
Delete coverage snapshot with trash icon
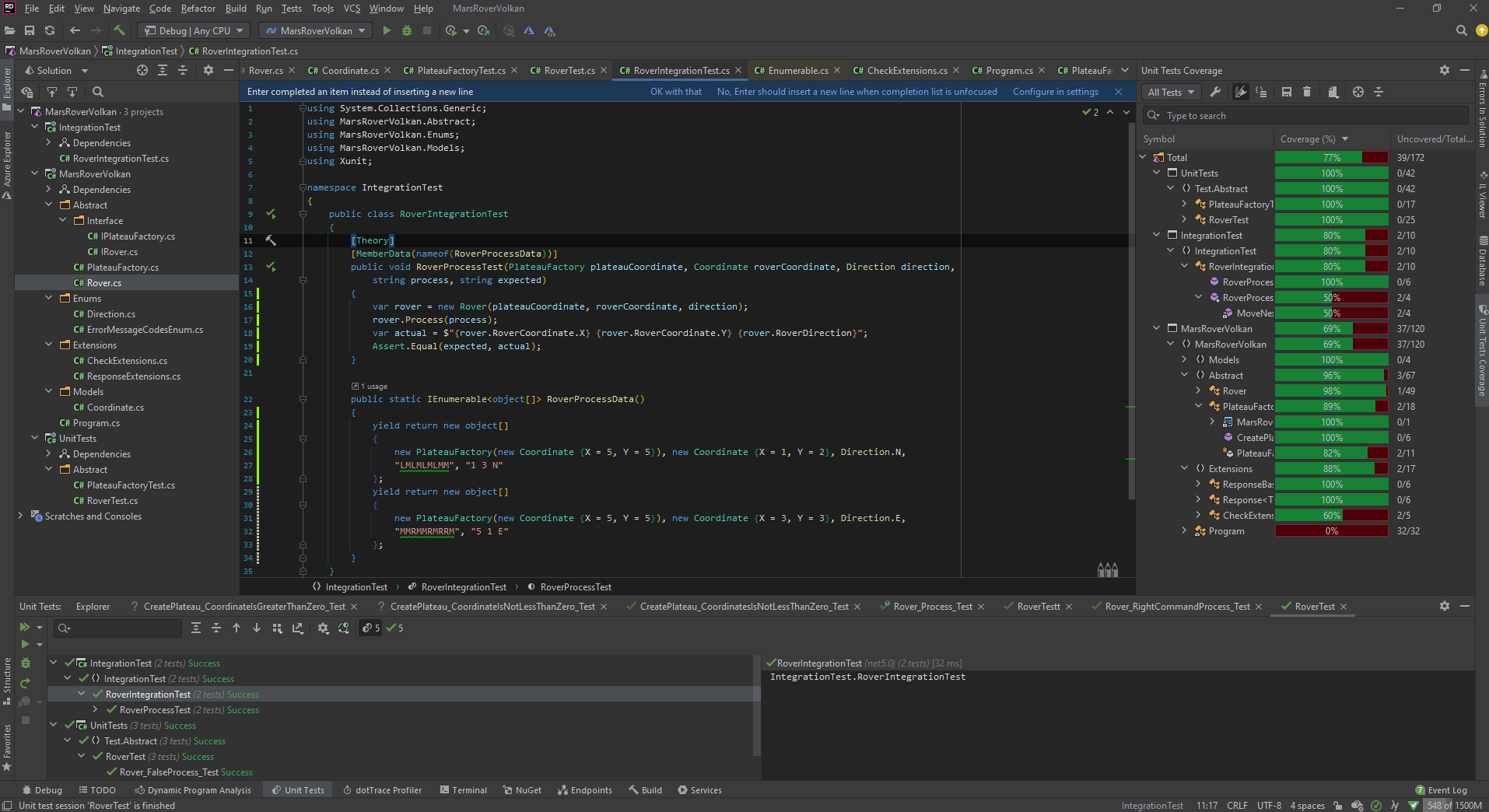[1307, 92]
